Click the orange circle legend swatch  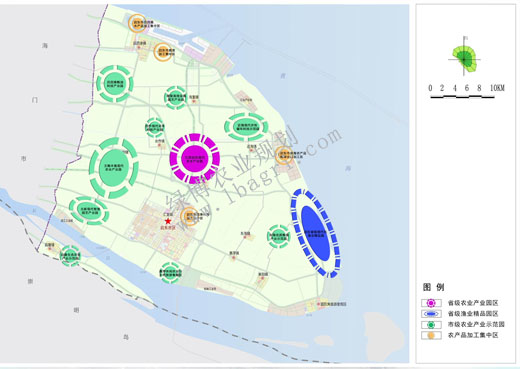click(x=431, y=335)
